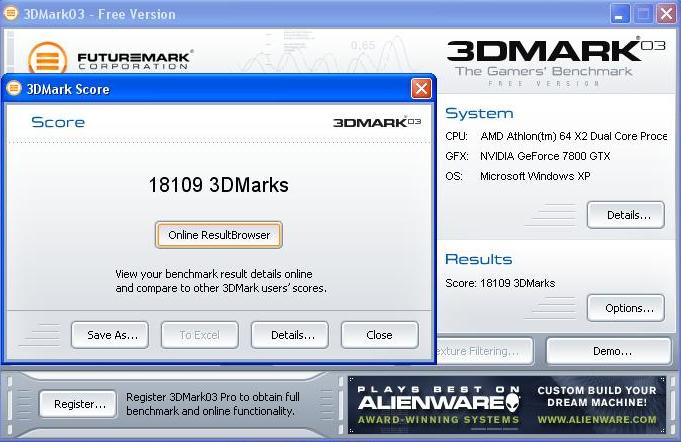Click the Futuremark orange logo icon
The height and width of the screenshot is (442, 681).
tap(47, 59)
